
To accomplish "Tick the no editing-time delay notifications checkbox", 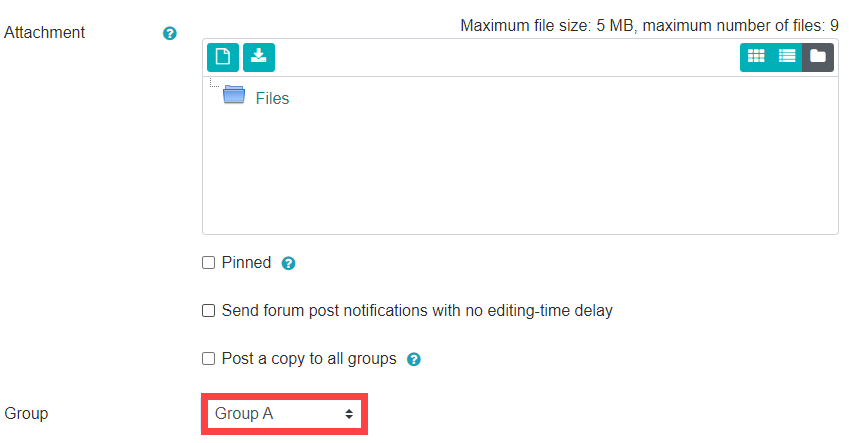I will pyautogui.click(x=208, y=311).
